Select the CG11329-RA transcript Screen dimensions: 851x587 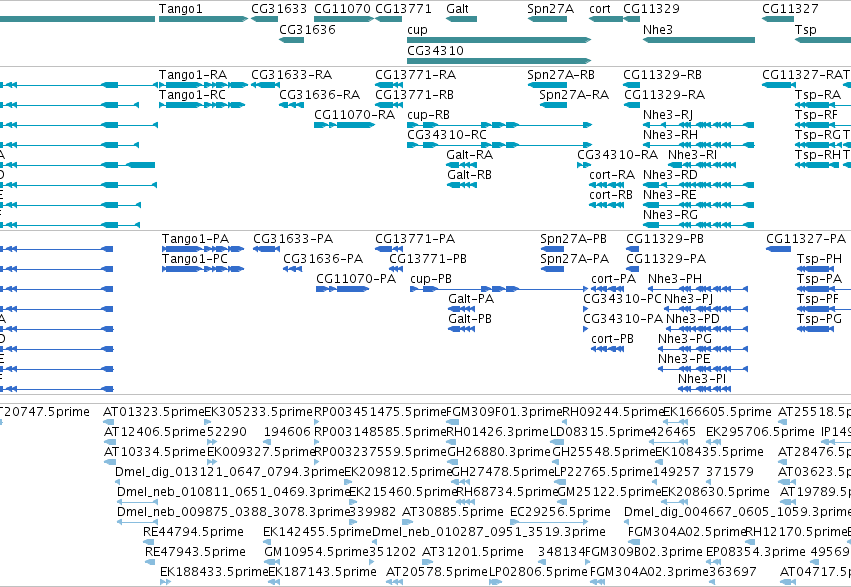point(632,105)
